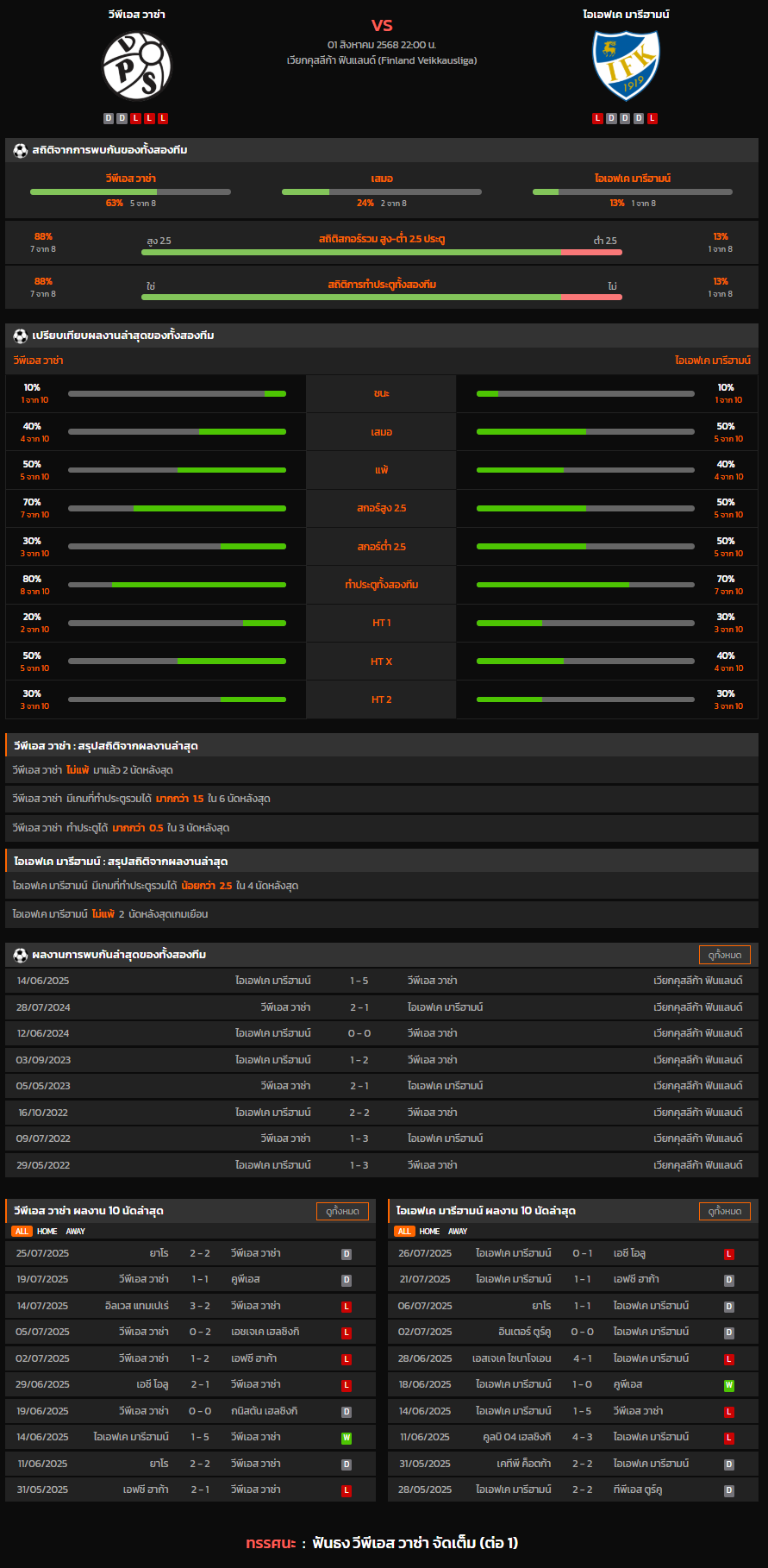Screen dimensions: 768x1568
Task: Click the ชนะ label in comparison table
Action: (382, 393)
